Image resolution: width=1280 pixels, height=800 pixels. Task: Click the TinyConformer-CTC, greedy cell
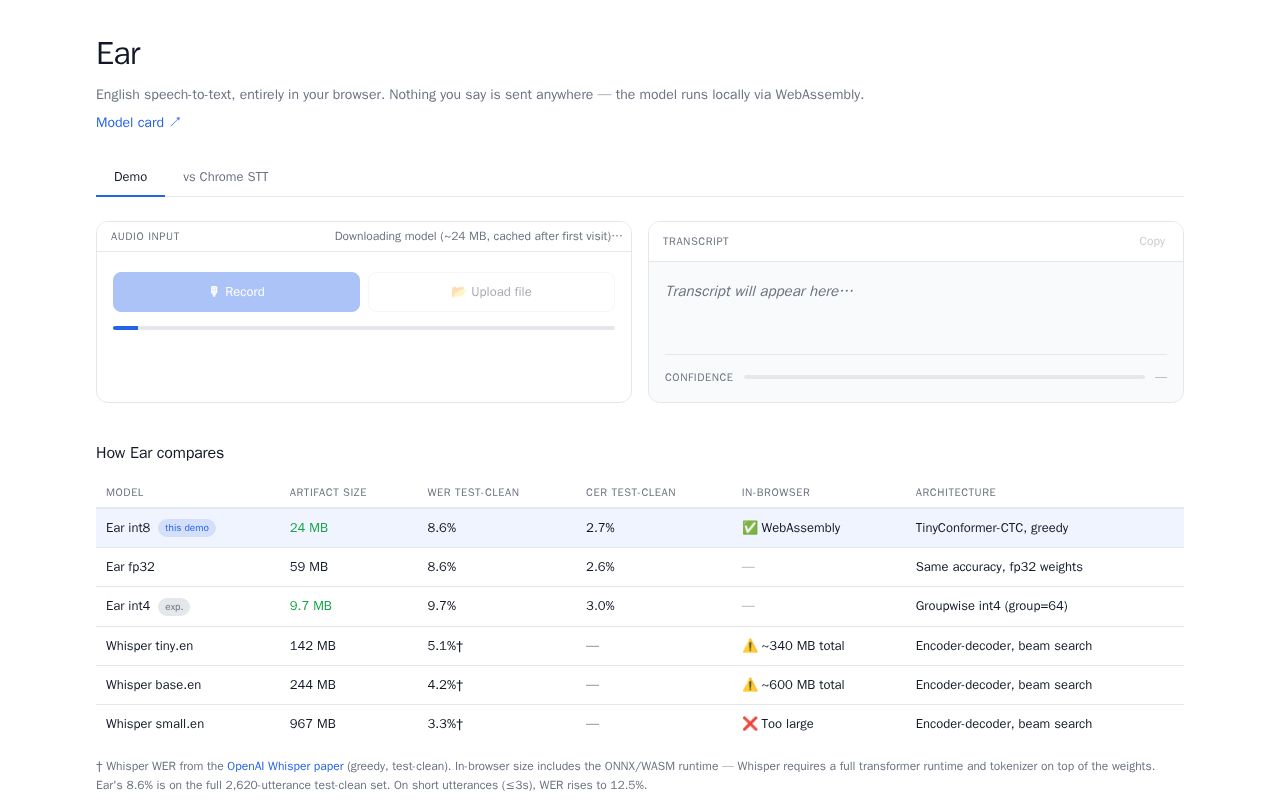point(992,528)
